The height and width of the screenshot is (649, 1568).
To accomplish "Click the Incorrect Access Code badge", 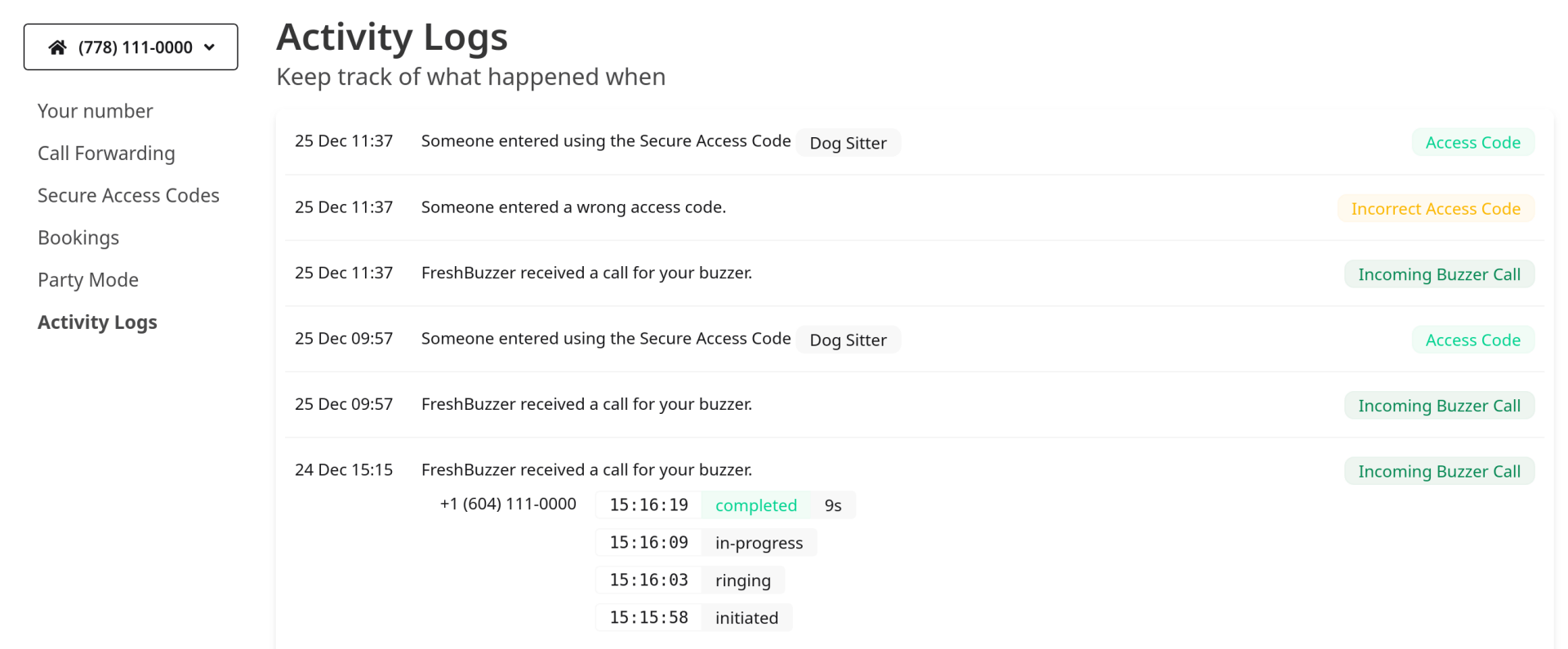I will click(1435, 209).
